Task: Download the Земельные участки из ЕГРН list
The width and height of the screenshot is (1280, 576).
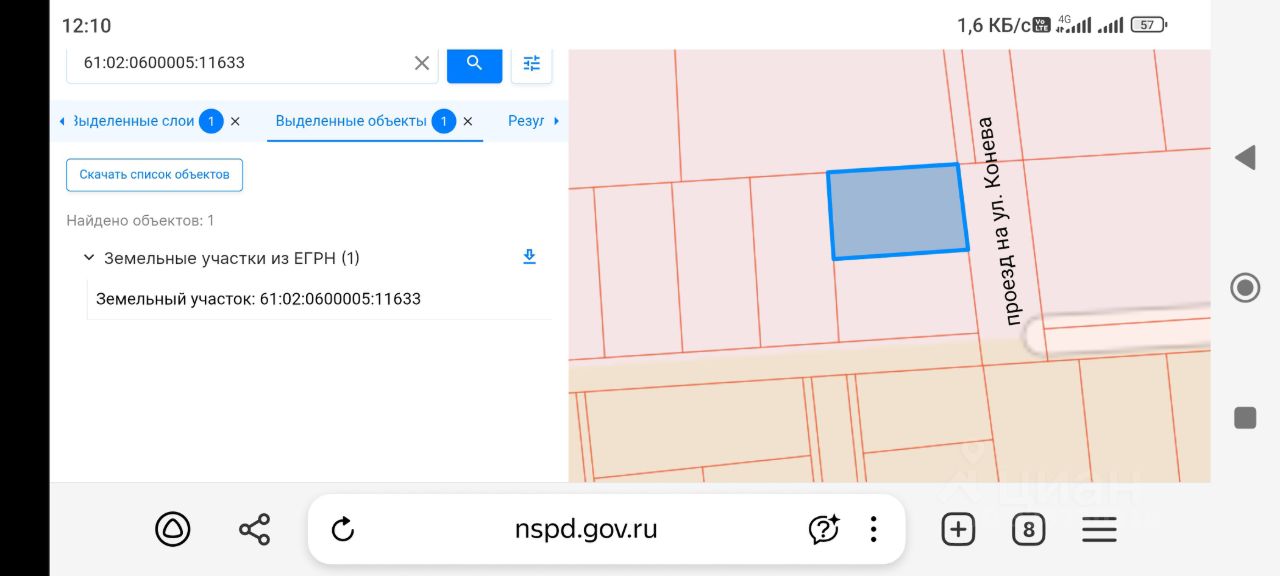Action: (530, 257)
